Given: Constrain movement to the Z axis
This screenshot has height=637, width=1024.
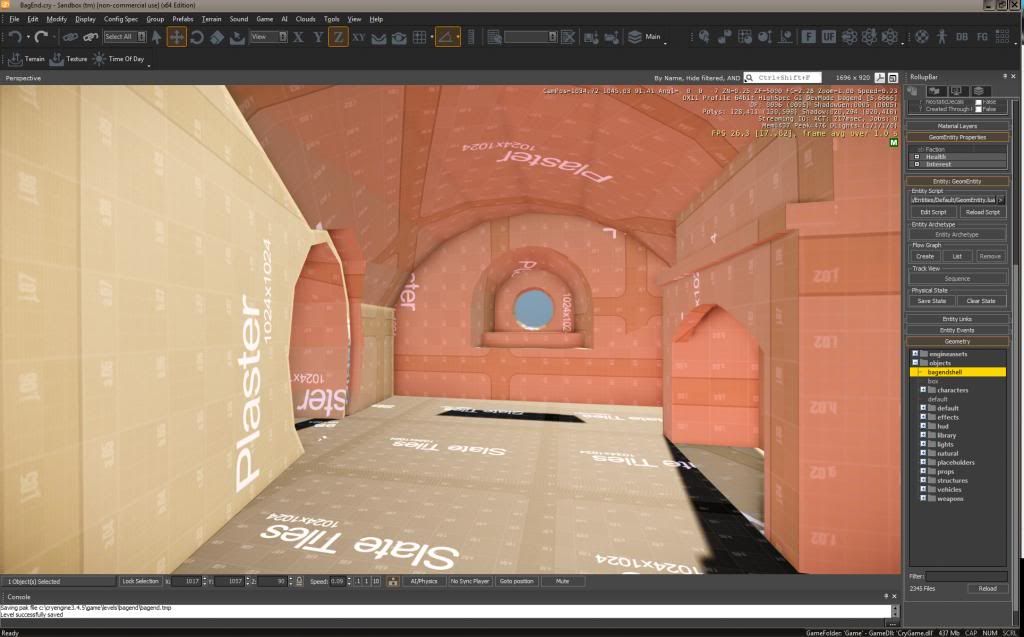Looking at the screenshot, I should 338,37.
